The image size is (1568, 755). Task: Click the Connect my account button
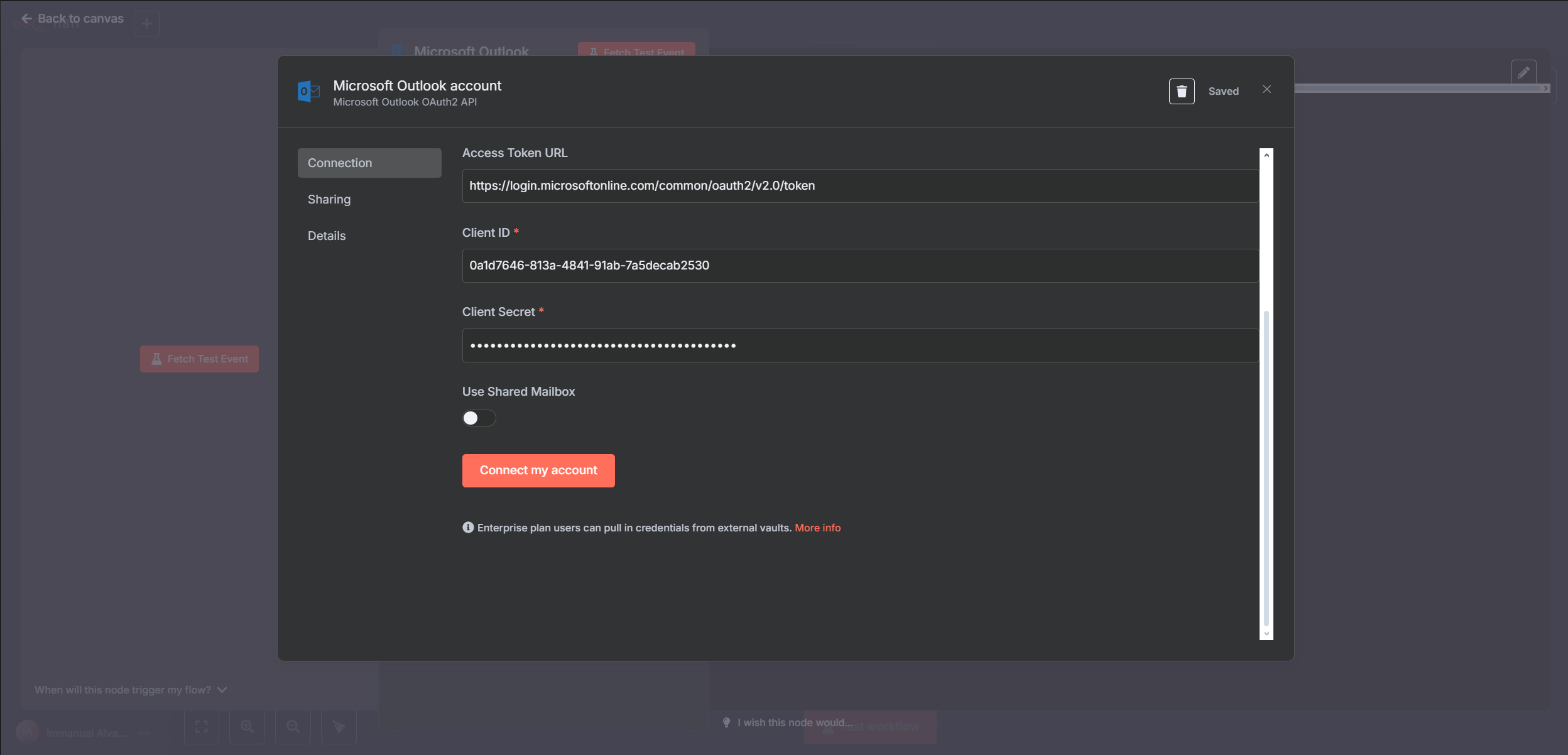pyautogui.click(x=538, y=470)
